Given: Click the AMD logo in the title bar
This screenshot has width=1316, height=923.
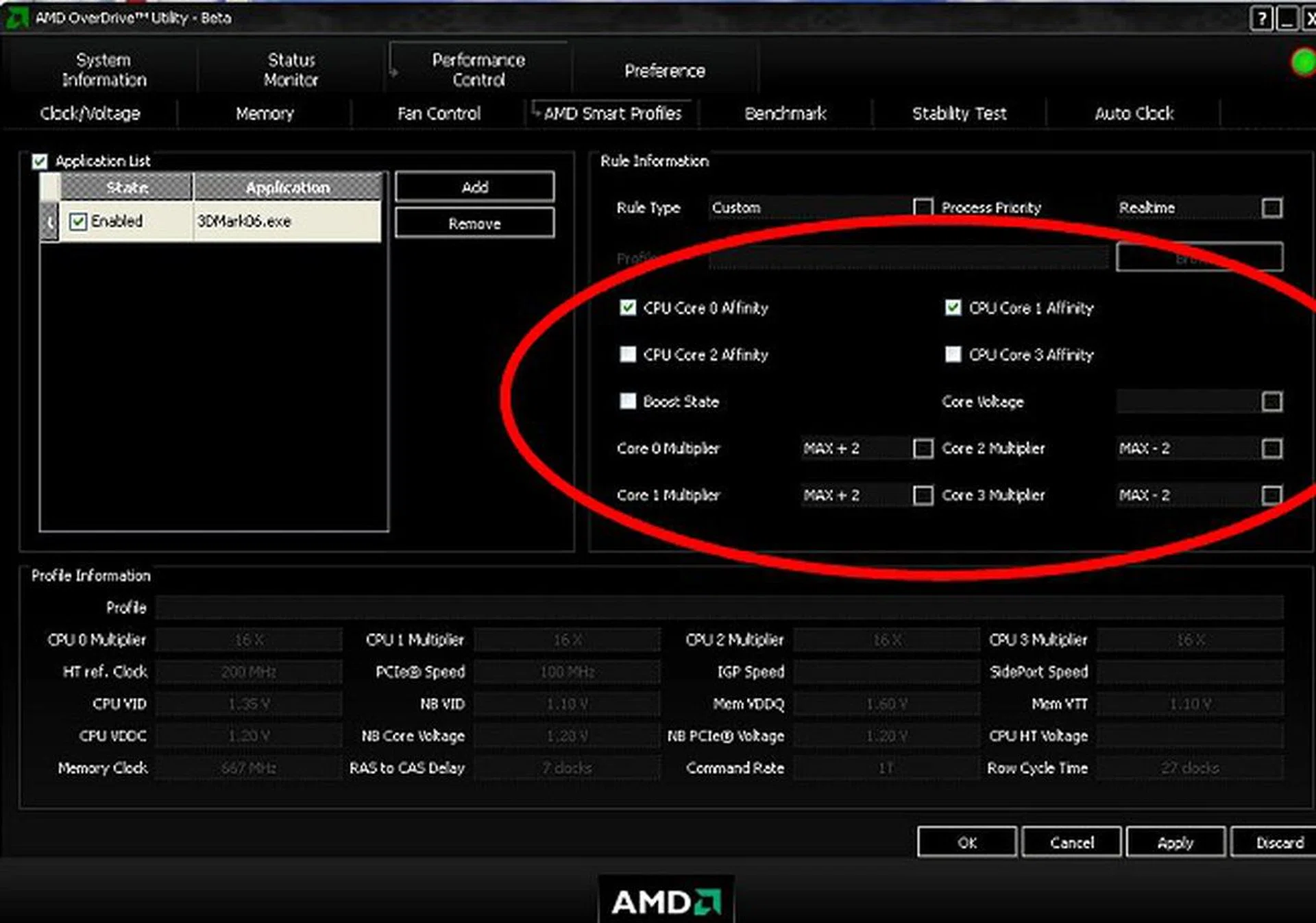Looking at the screenshot, I should (17, 18).
